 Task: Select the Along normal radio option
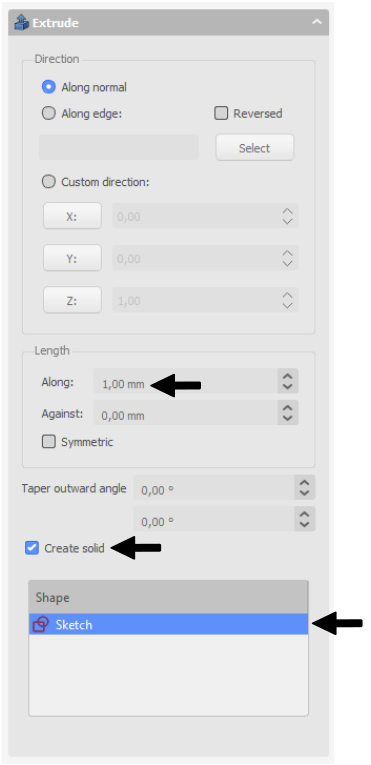tap(48, 87)
